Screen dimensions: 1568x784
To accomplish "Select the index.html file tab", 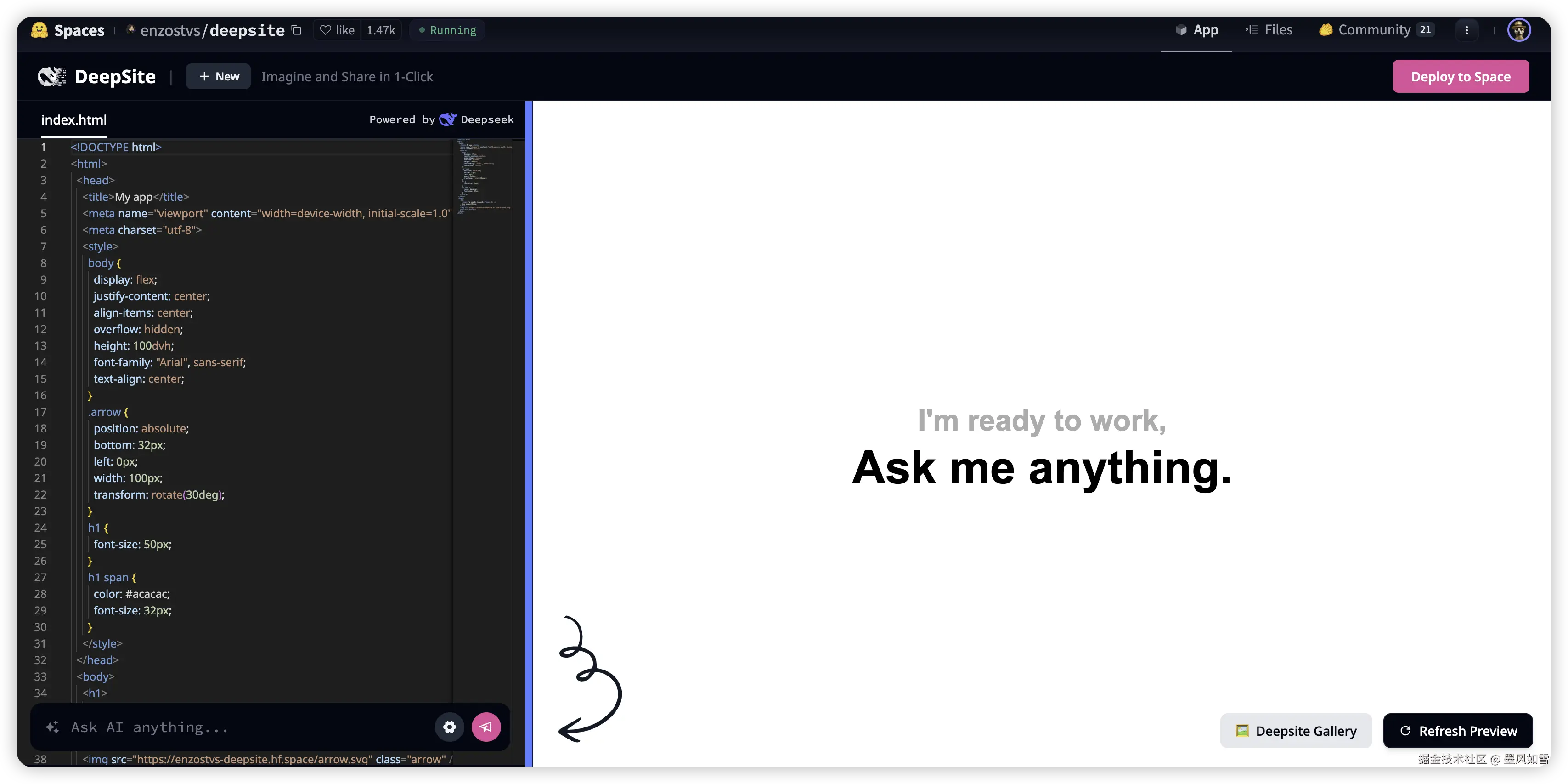I will coord(73,120).
